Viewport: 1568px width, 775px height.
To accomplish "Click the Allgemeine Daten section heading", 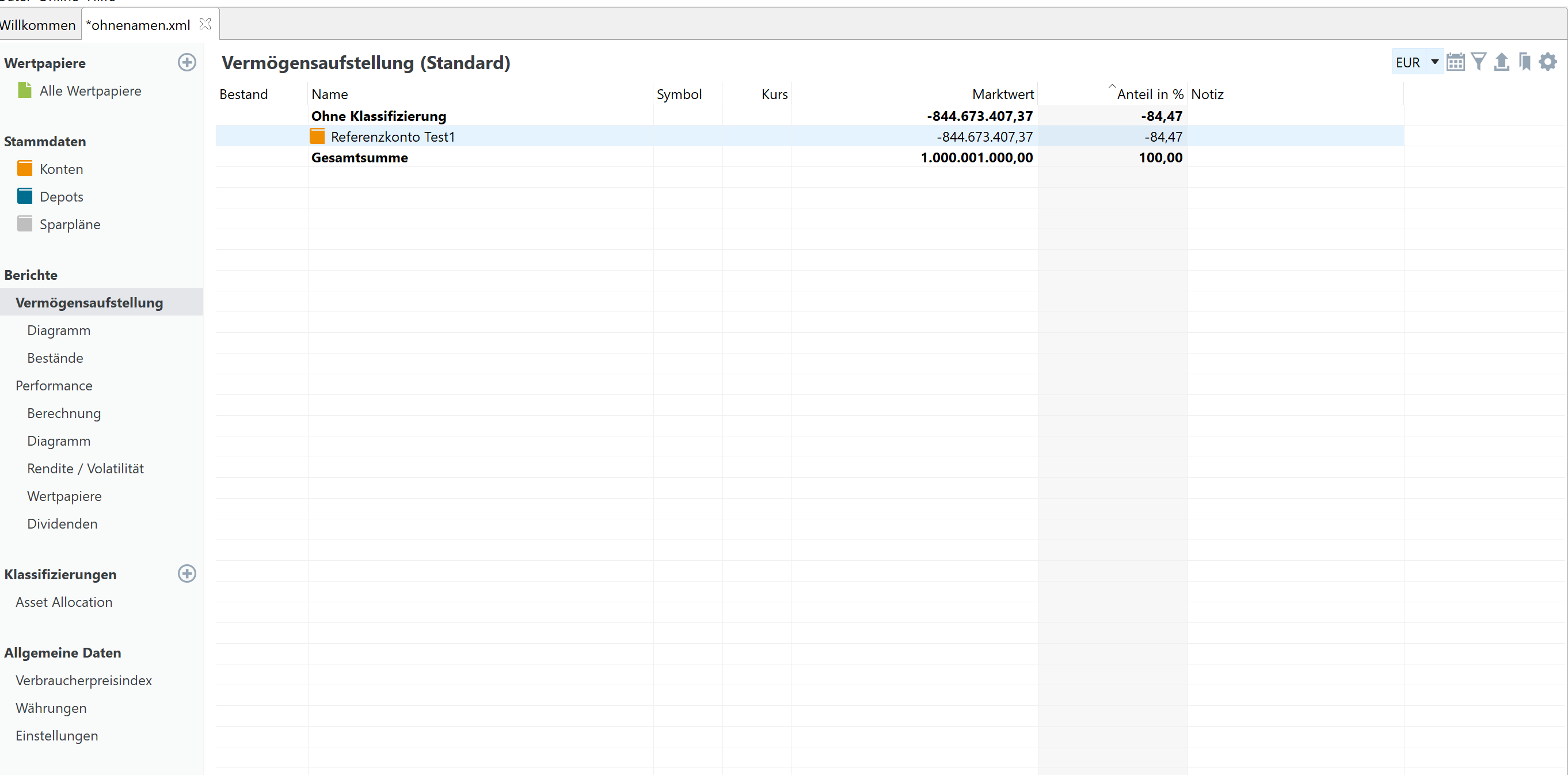I will coord(63,652).
